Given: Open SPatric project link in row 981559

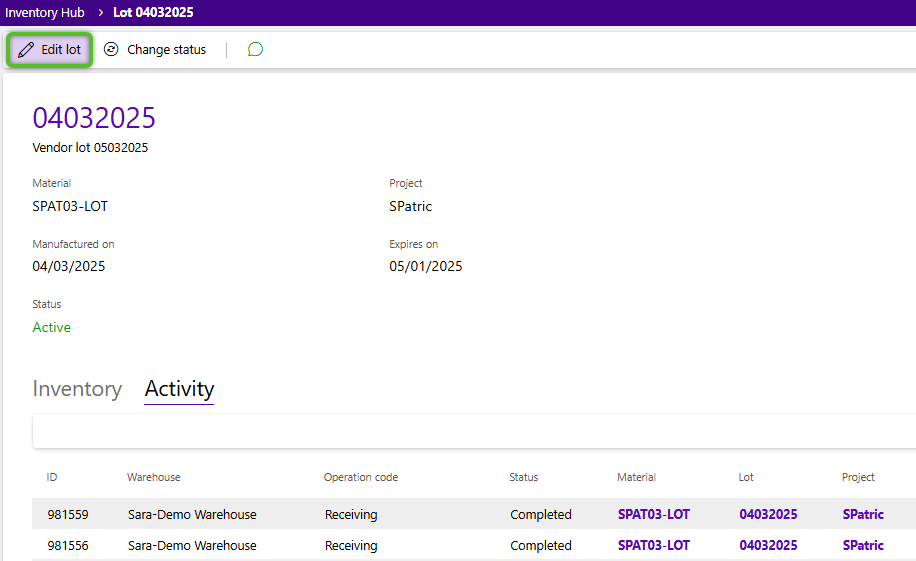Looking at the screenshot, I should tap(863, 515).
